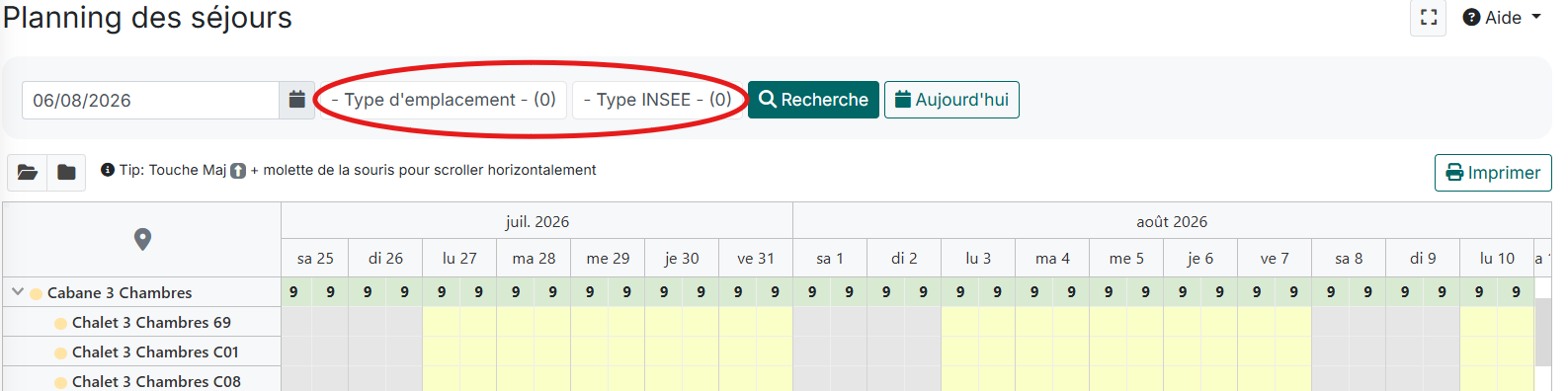Click the di 9 day header
Image resolution: width=1568 pixels, height=391 pixels.
click(1423, 259)
